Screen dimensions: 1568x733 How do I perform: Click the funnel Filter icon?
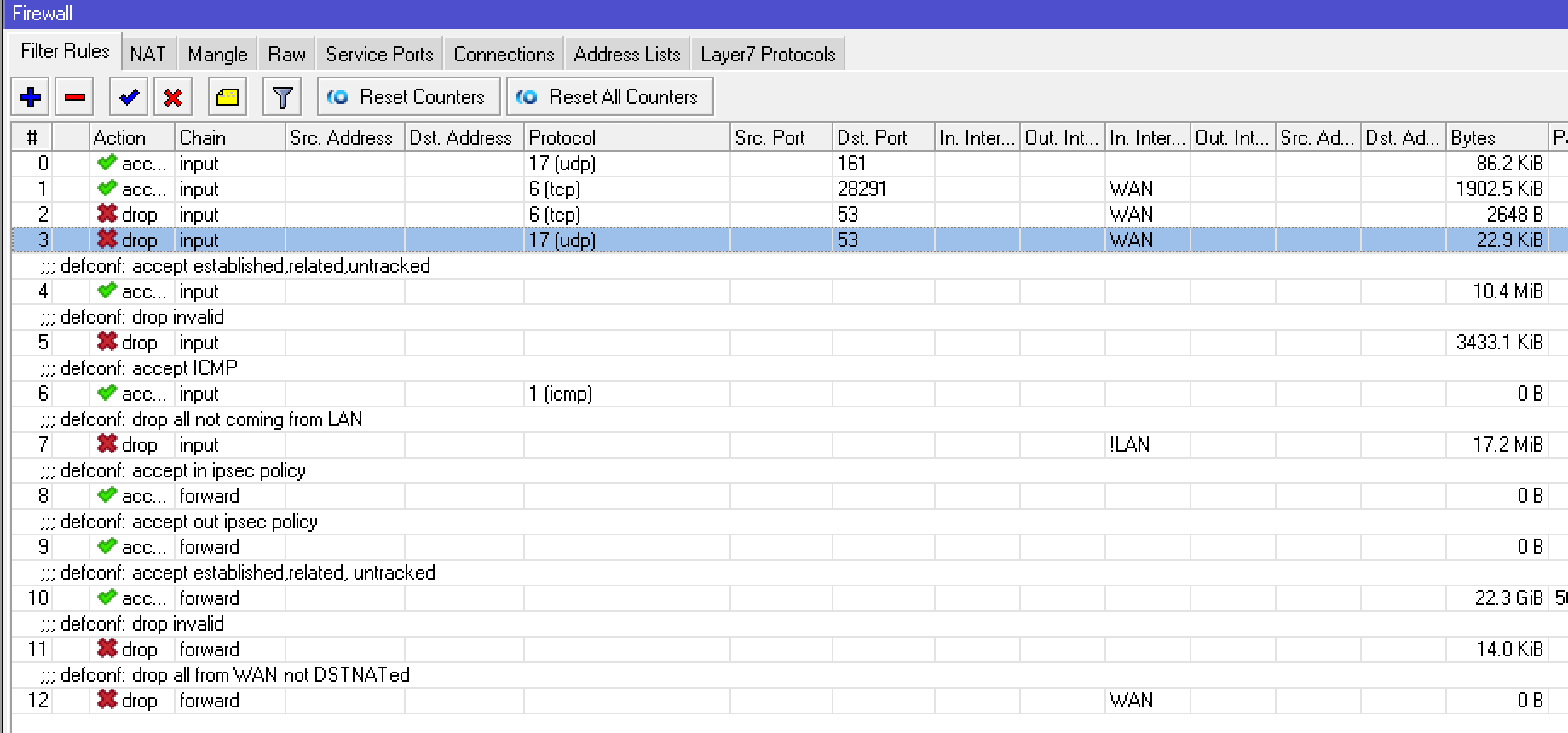pyautogui.click(x=282, y=96)
